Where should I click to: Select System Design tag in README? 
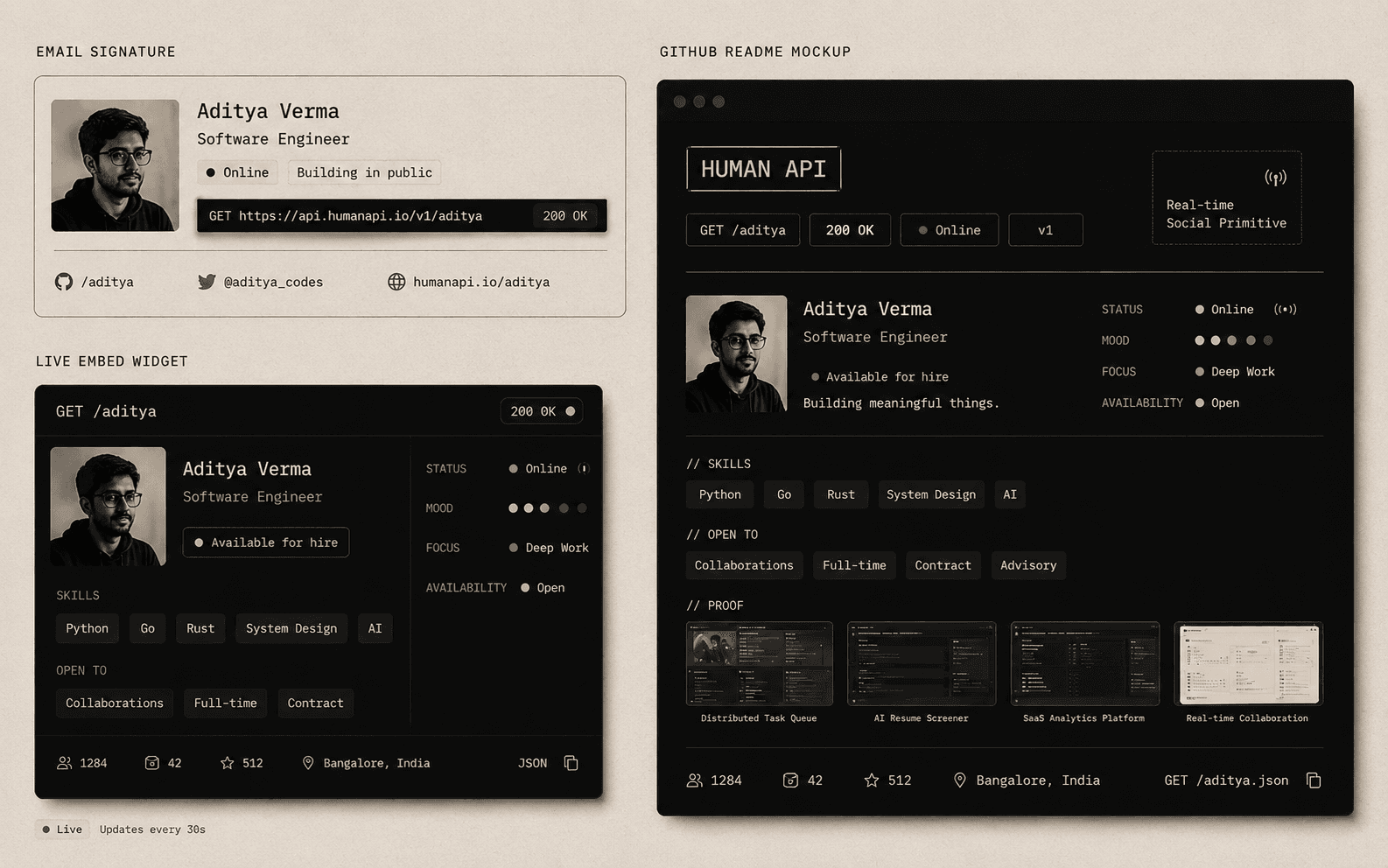(931, 494)
